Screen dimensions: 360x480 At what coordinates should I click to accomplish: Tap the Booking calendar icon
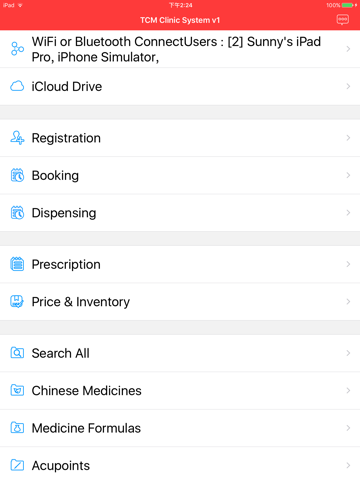pyautogui.click(x=17, y=175)
